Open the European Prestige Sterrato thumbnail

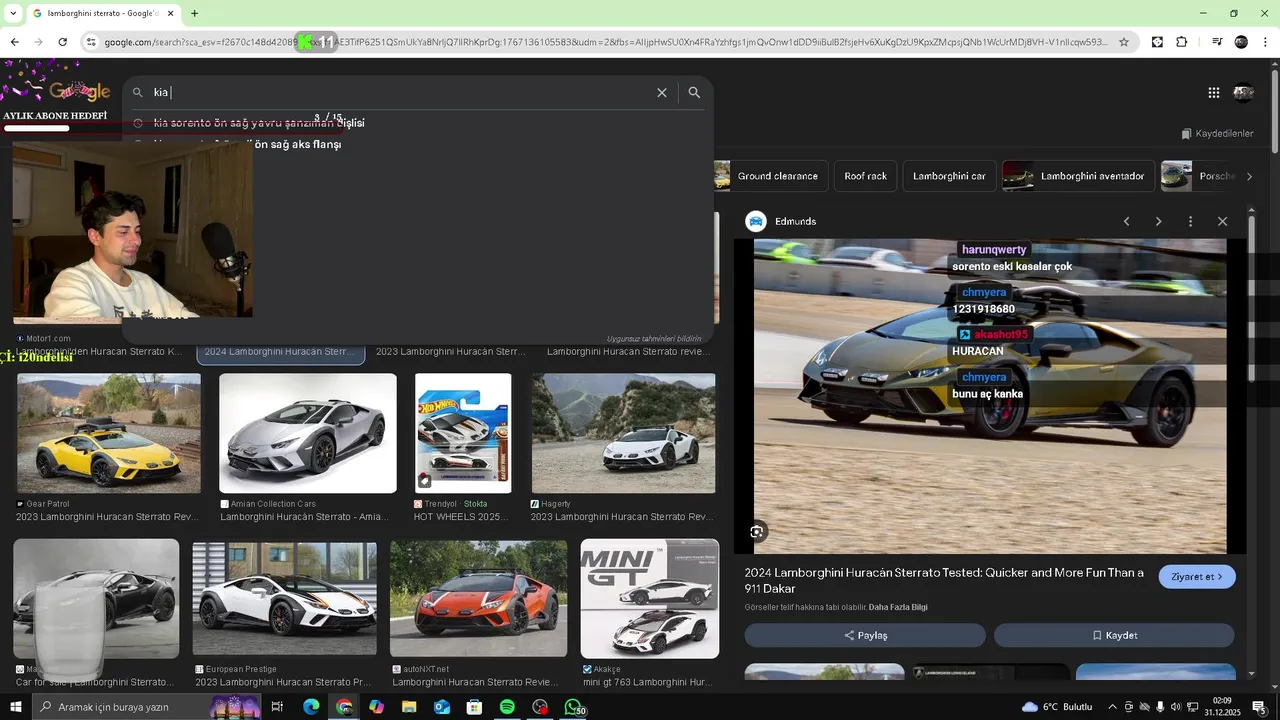(285, 599)
